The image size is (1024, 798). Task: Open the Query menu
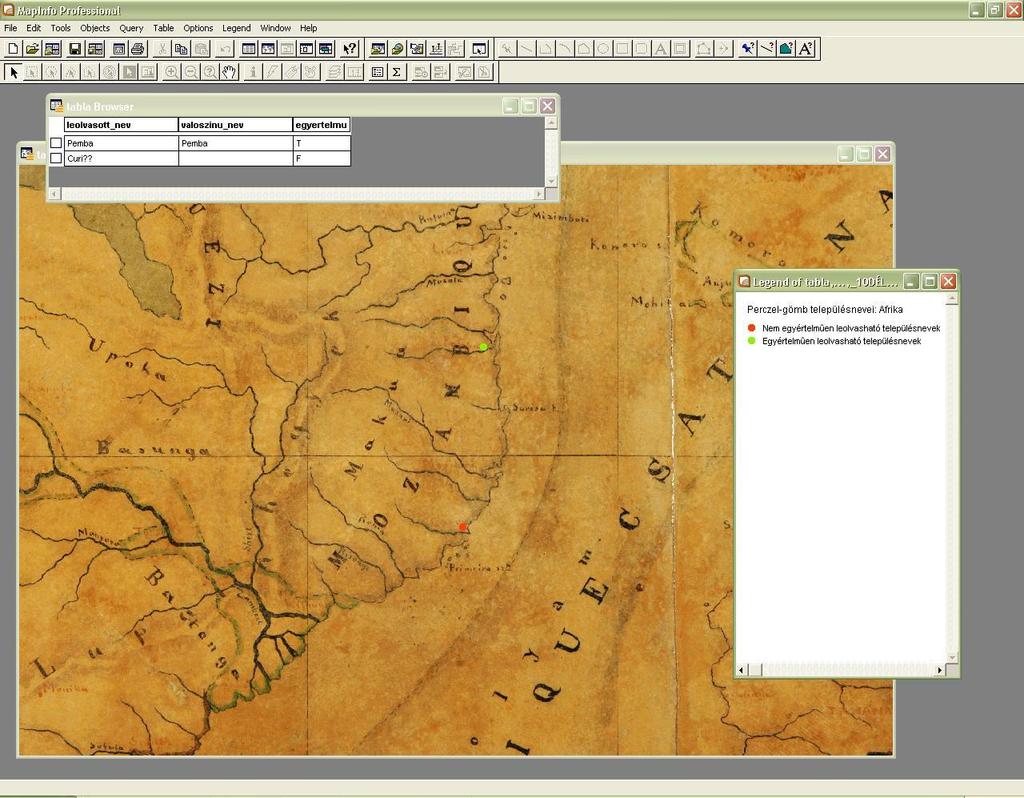click(131, 28)
